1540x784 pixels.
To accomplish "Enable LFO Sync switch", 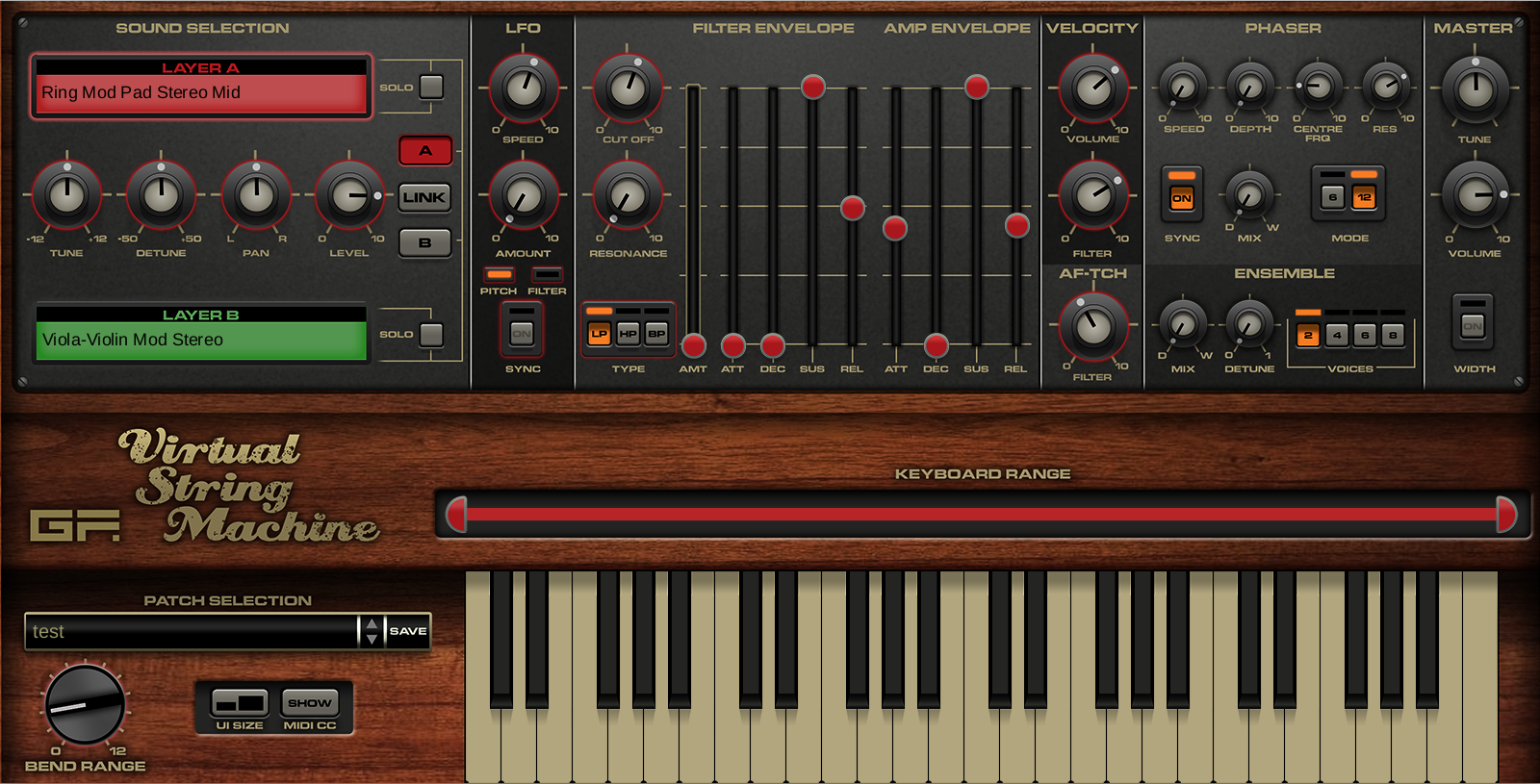I will (x=522, y=333).
